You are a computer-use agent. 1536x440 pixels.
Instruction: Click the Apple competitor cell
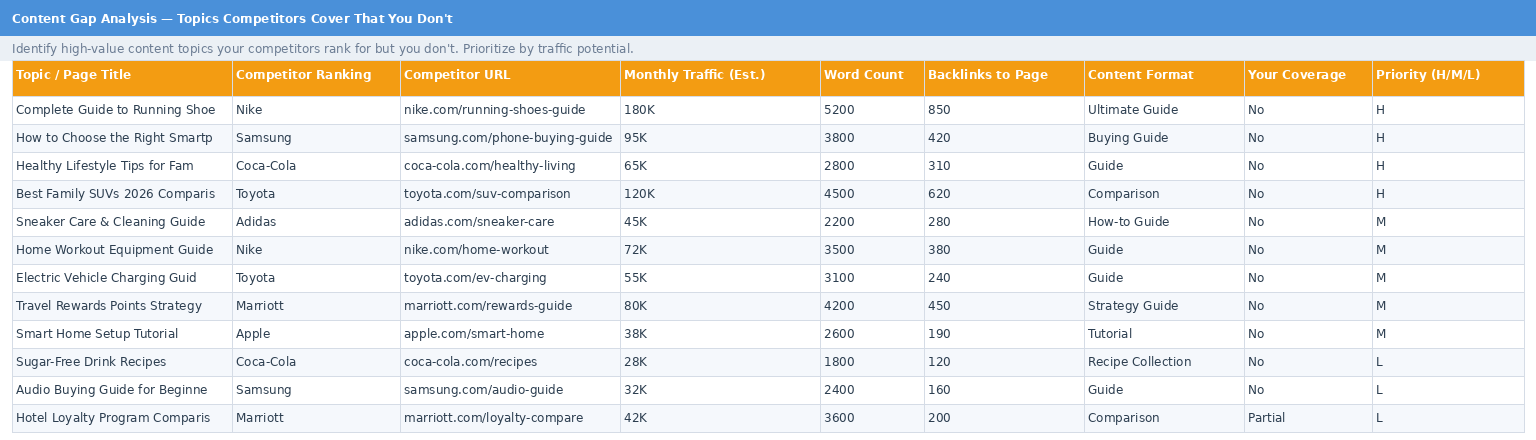point(316,334)
